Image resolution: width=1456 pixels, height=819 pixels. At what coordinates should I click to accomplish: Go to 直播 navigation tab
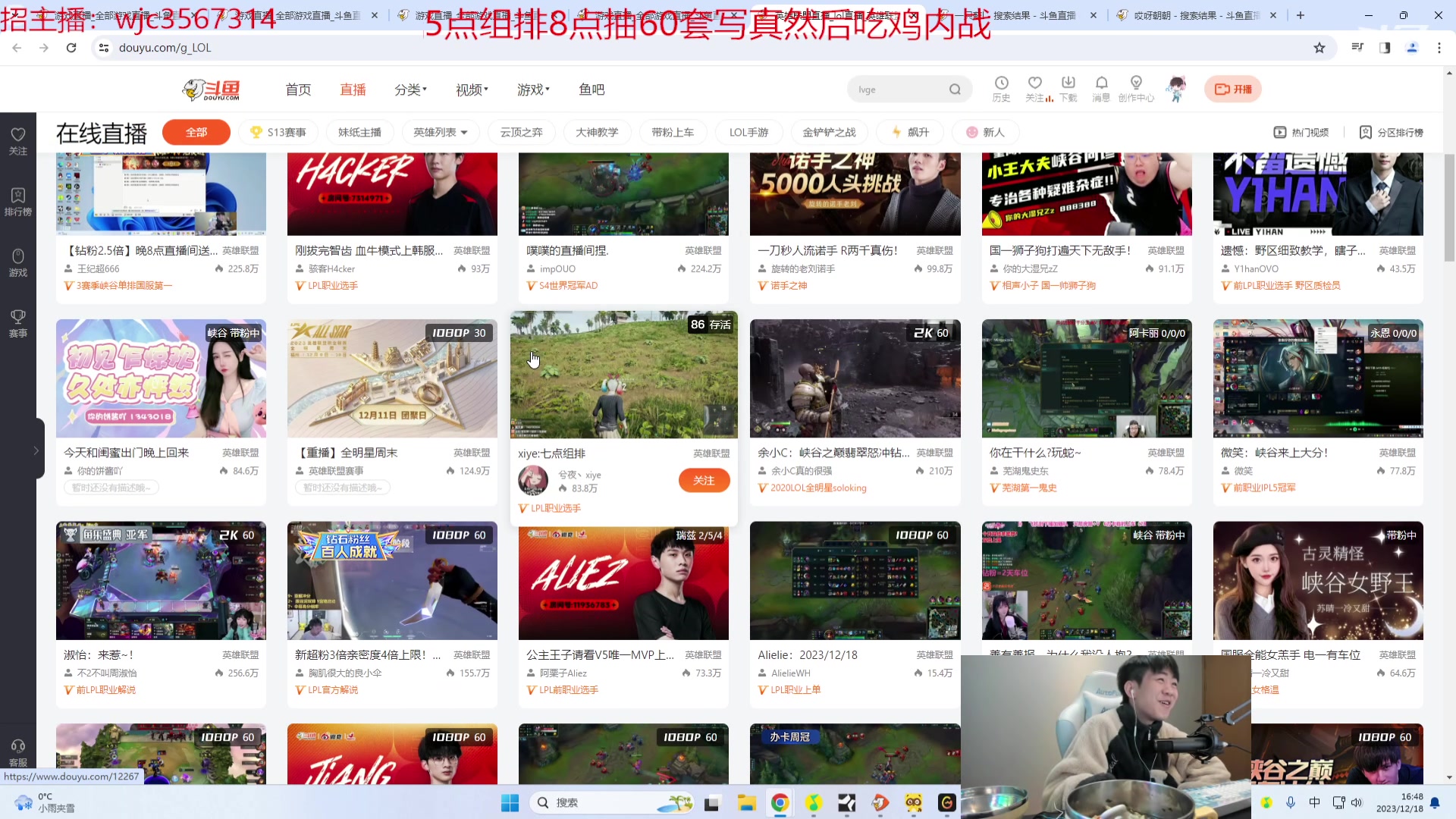[x=353, y=89]
